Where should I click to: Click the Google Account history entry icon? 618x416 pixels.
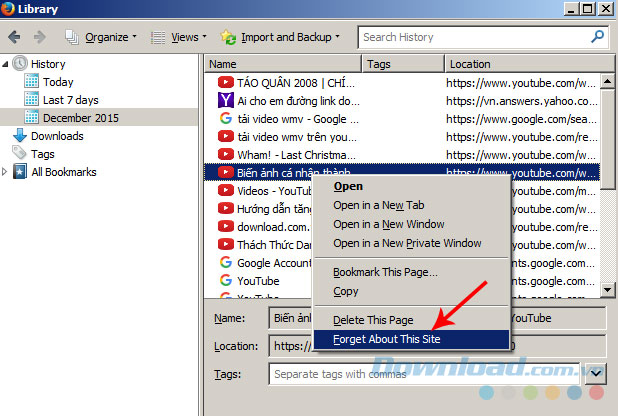[x=225, y=263]
